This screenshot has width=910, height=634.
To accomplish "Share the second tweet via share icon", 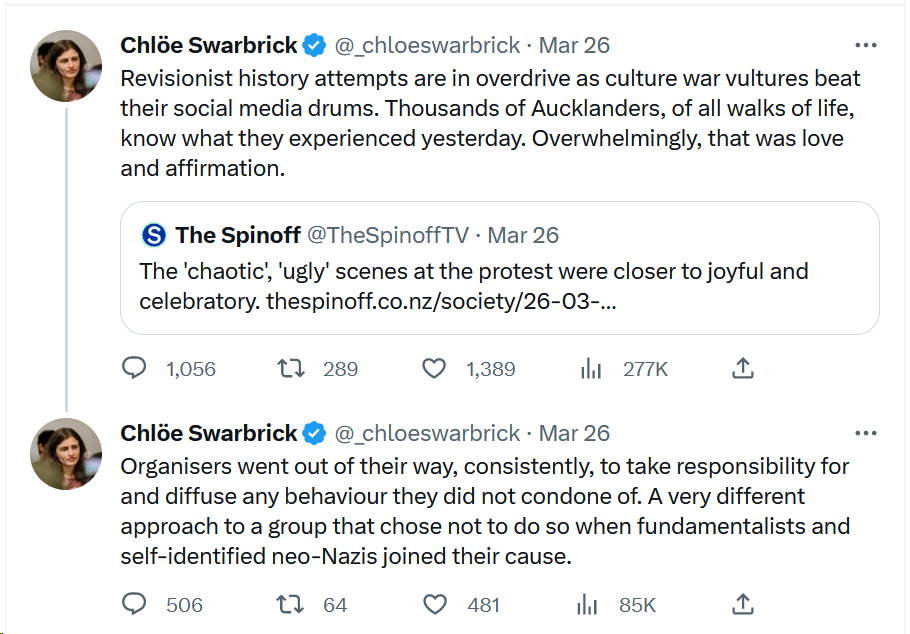I will (x=742, y=604).
